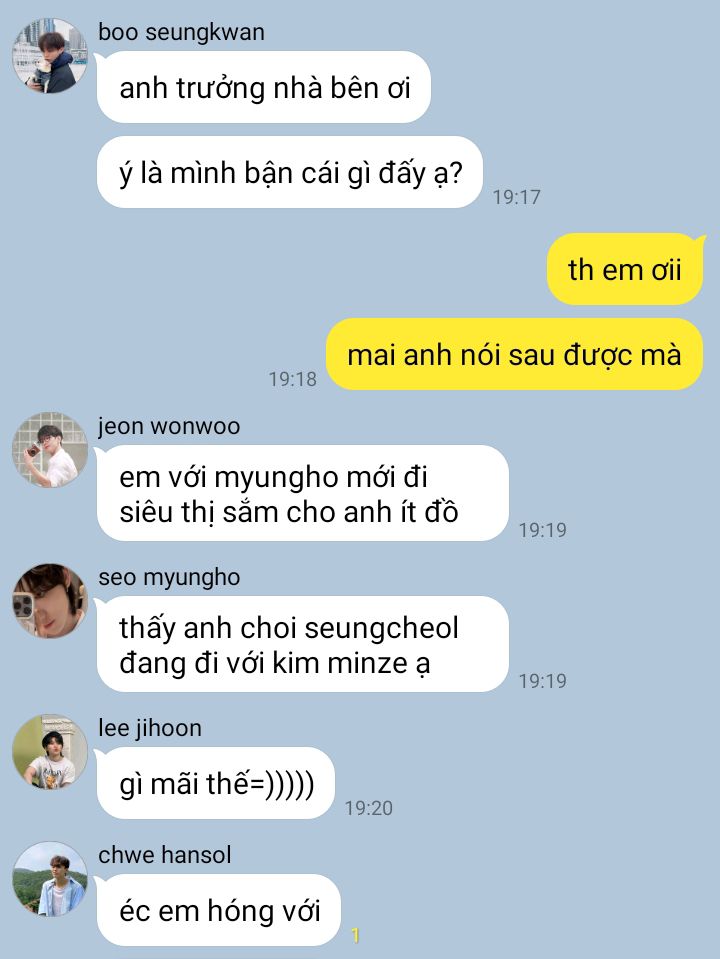This screenshot has width=720, height=959.
Task: Tap the seo myungho sender name
Action: [x=169, y=577]
